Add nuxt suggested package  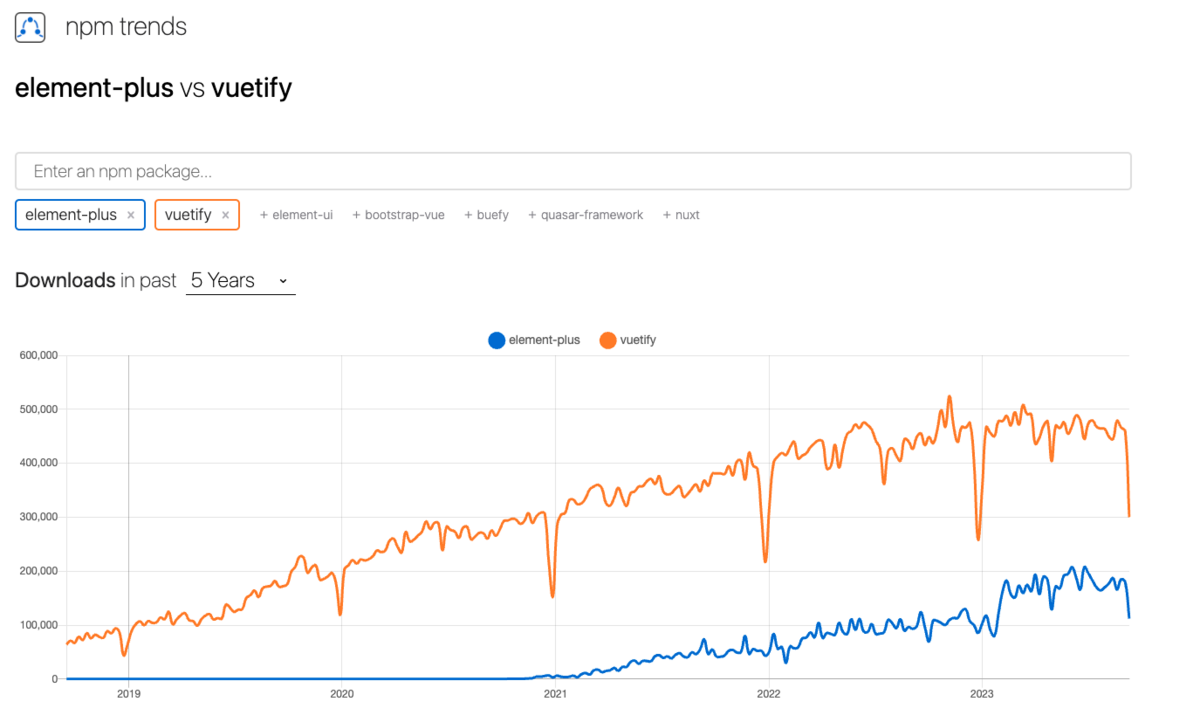pyautogui.click(x=681, y=215)
